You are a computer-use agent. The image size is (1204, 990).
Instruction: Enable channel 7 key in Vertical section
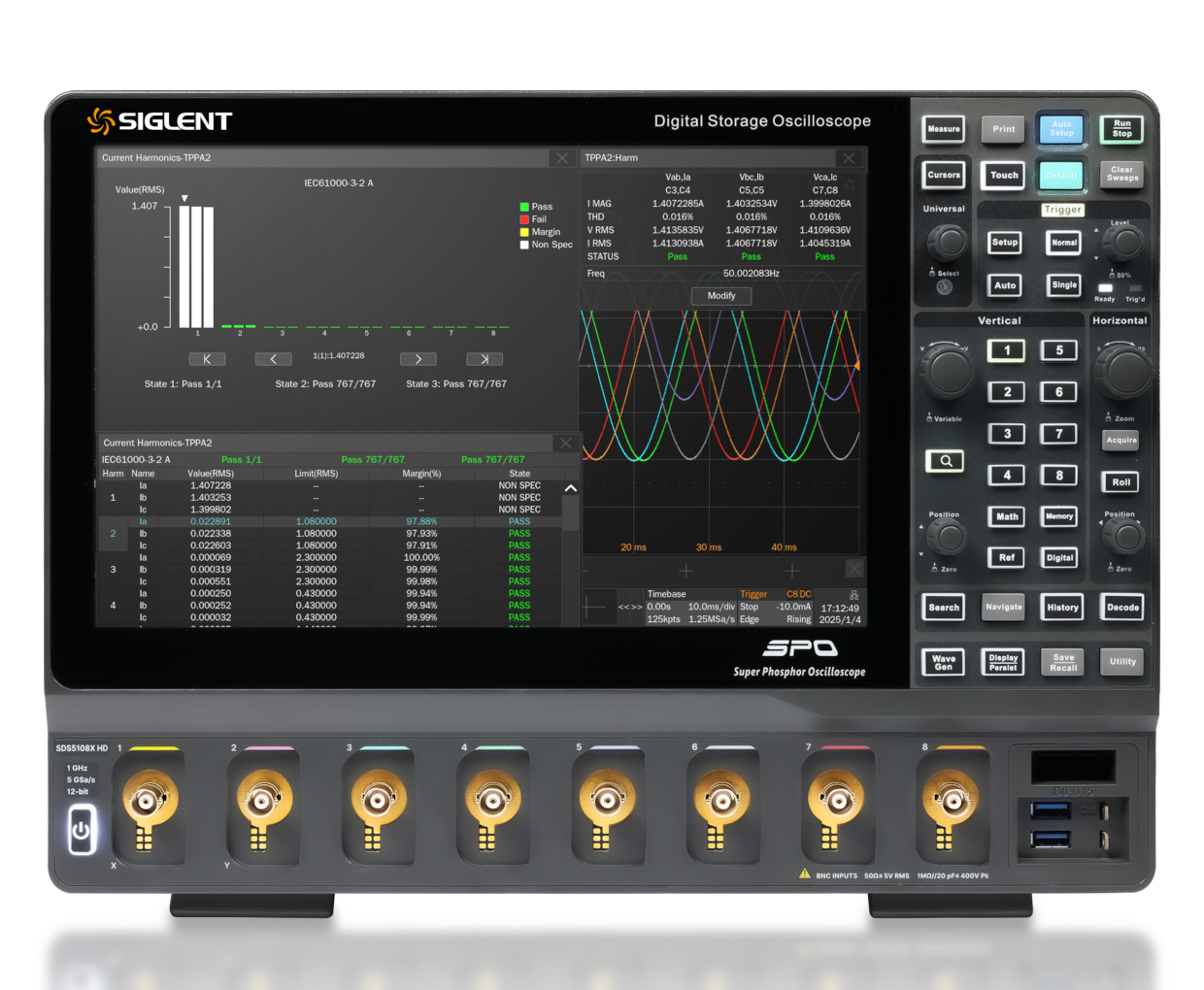[1059, 434]
